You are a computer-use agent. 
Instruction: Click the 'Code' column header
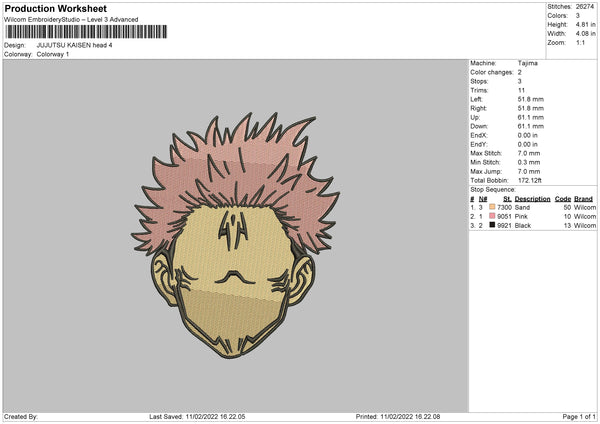point(563,199)
